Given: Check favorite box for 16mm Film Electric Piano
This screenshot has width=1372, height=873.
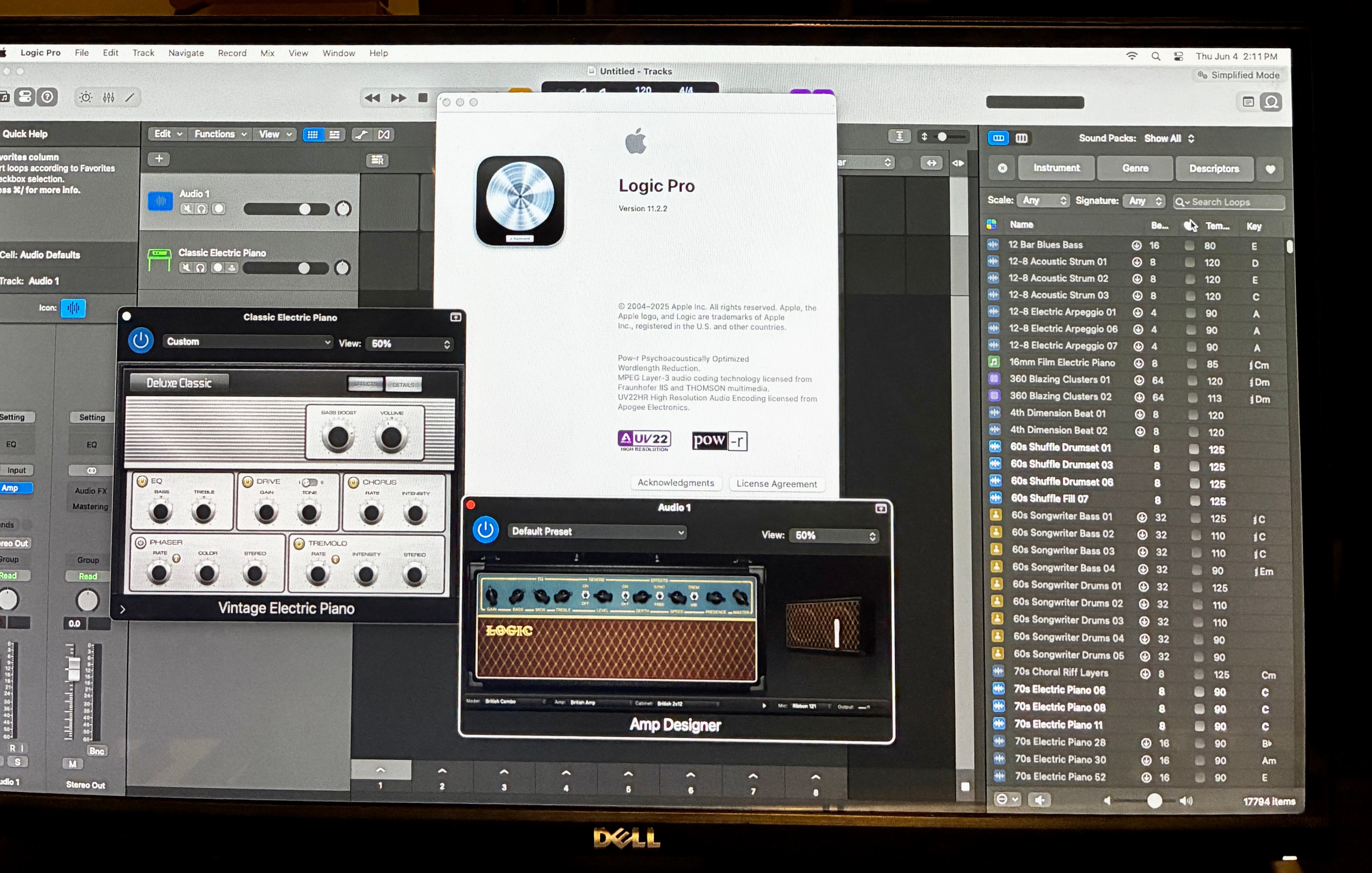Looking at the screenshot, I should coord(1191,364).
